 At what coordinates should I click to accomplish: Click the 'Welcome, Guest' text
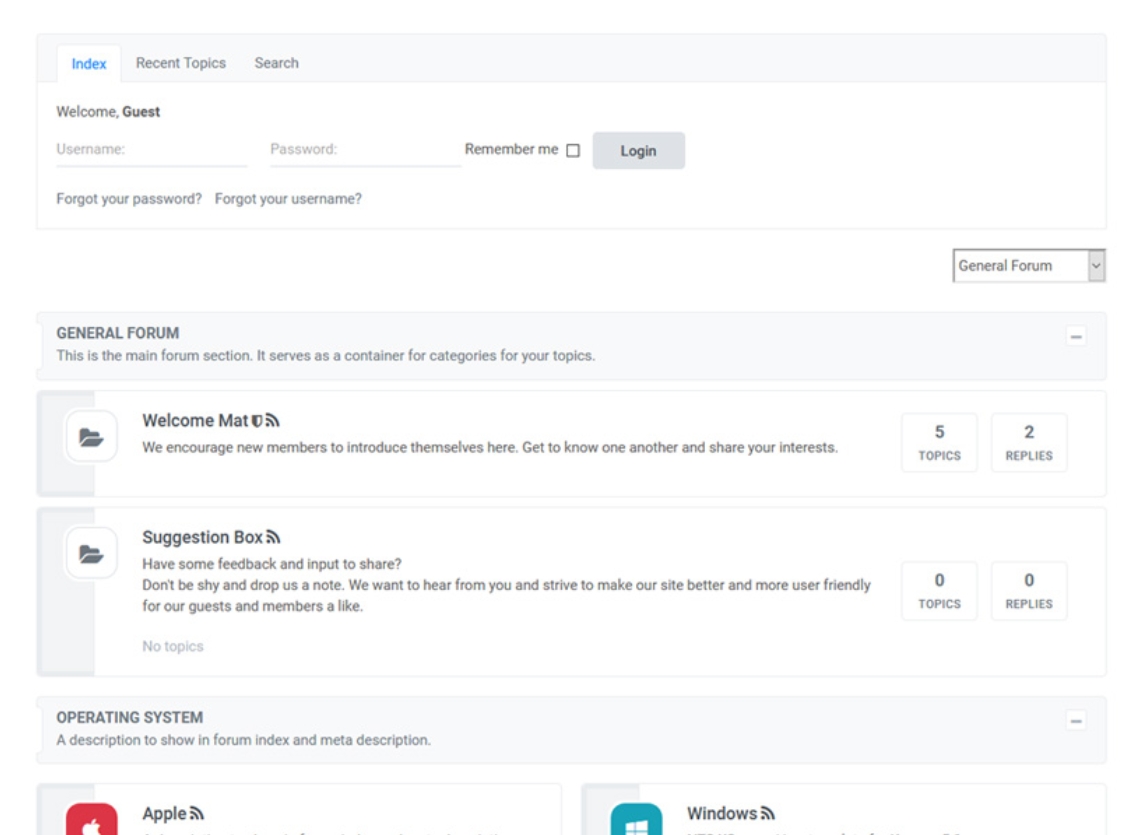pyautogui.click(x=108, y=112)
